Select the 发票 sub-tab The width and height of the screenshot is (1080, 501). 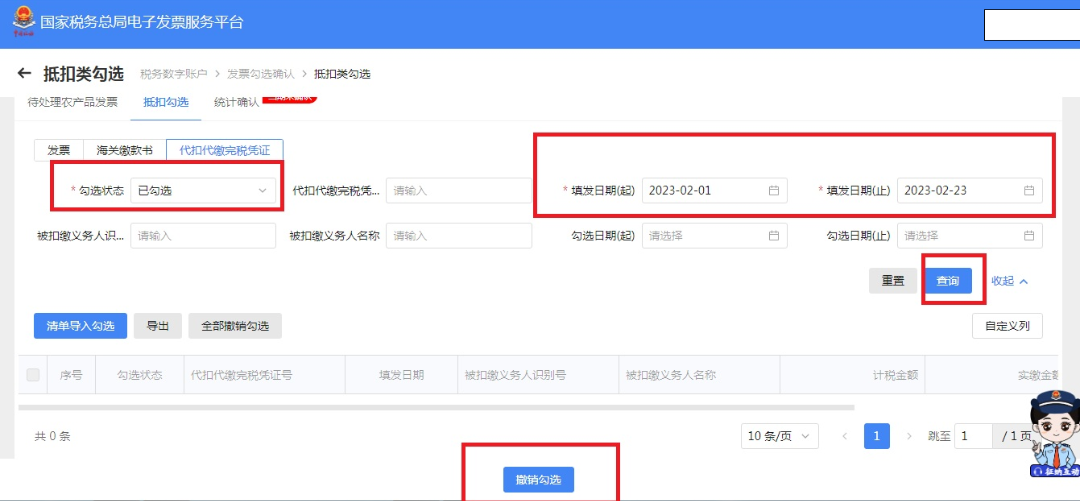(59, 150)
